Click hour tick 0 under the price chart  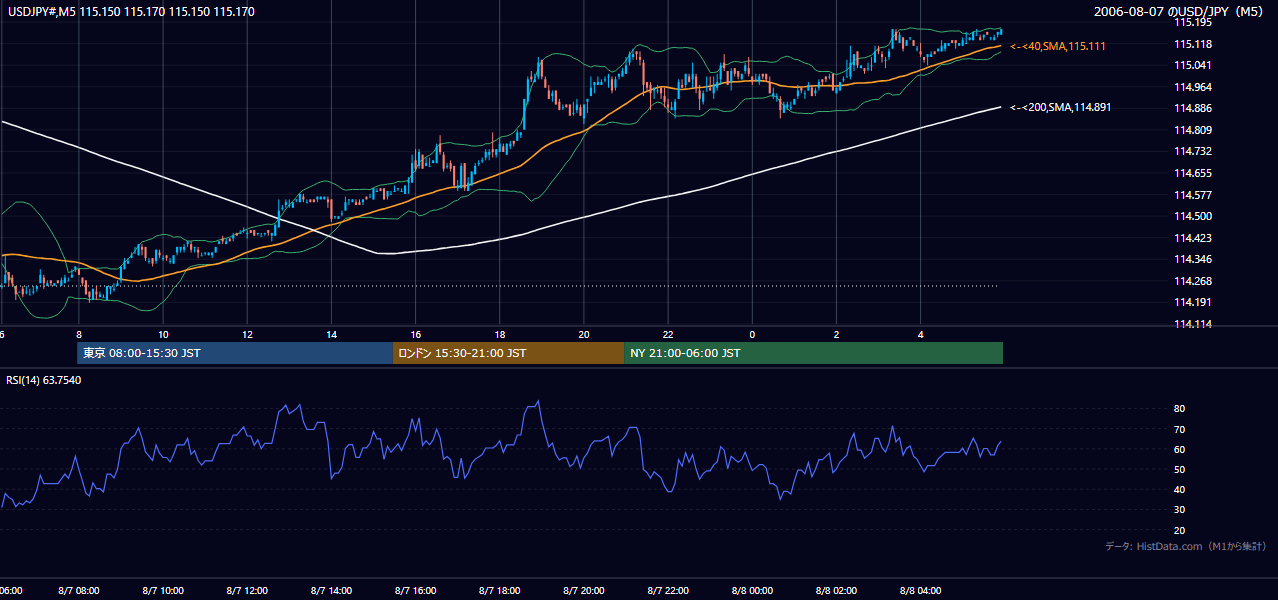[752, 335]
